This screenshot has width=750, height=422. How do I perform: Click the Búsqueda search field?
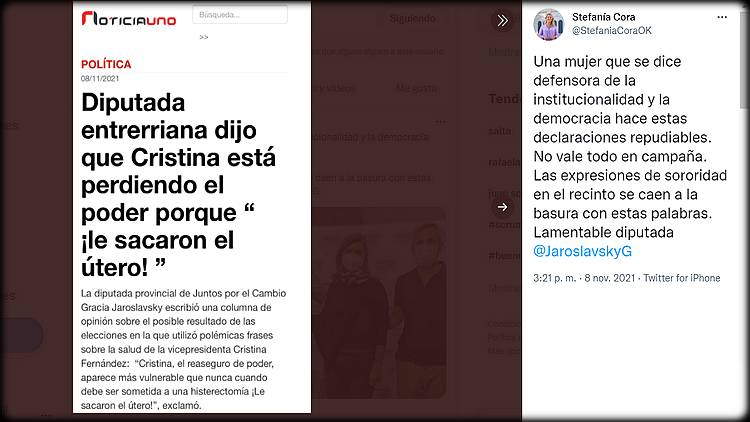tap(240, 14)
